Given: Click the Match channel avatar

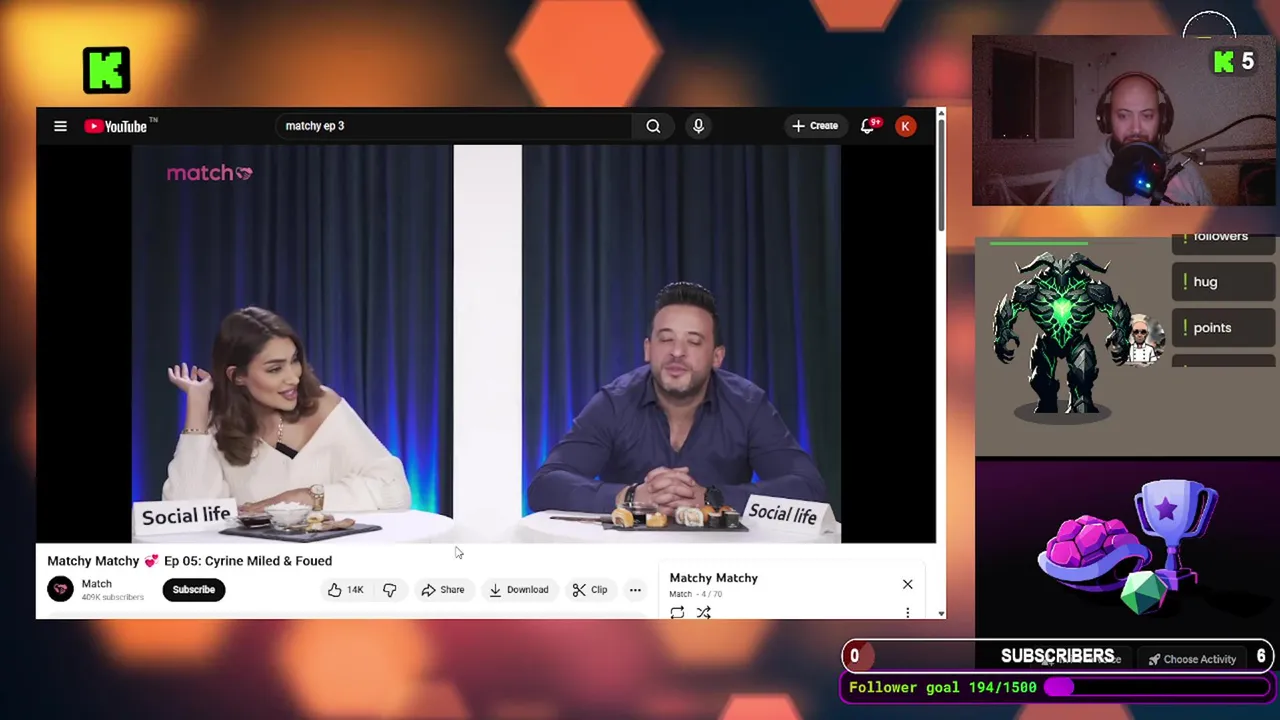Looking at the screenshot, I should click(x=61, y=589).
